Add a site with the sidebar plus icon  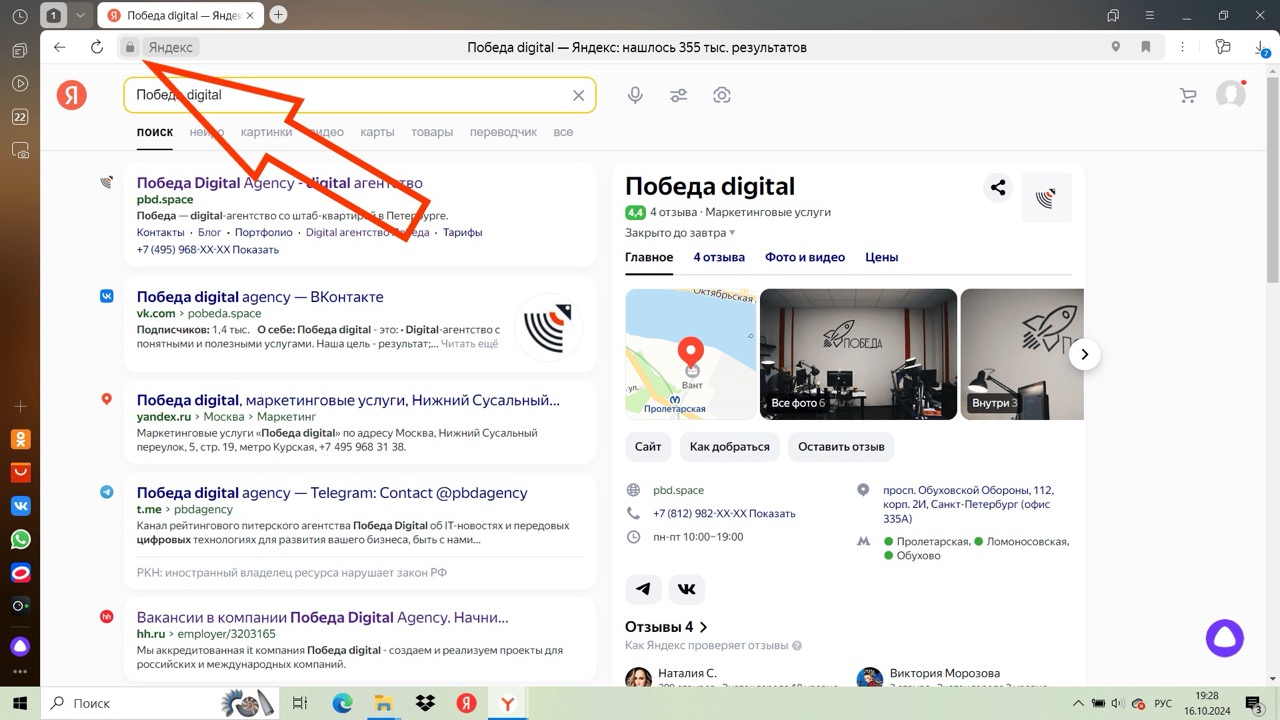(x=20, y=407)
